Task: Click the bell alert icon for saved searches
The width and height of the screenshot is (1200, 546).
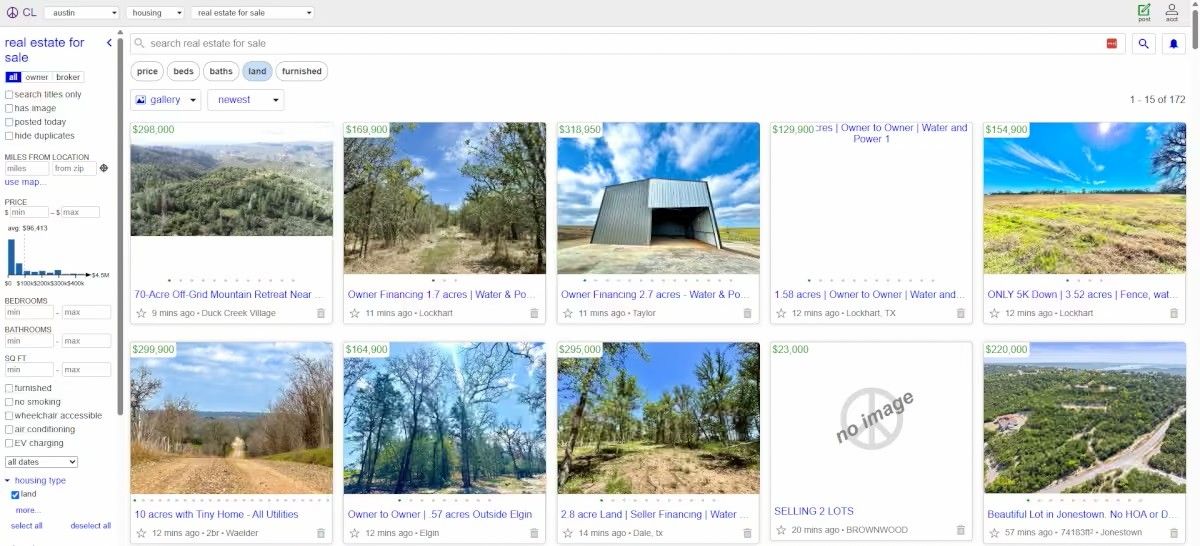Action: click(1174, 43)
